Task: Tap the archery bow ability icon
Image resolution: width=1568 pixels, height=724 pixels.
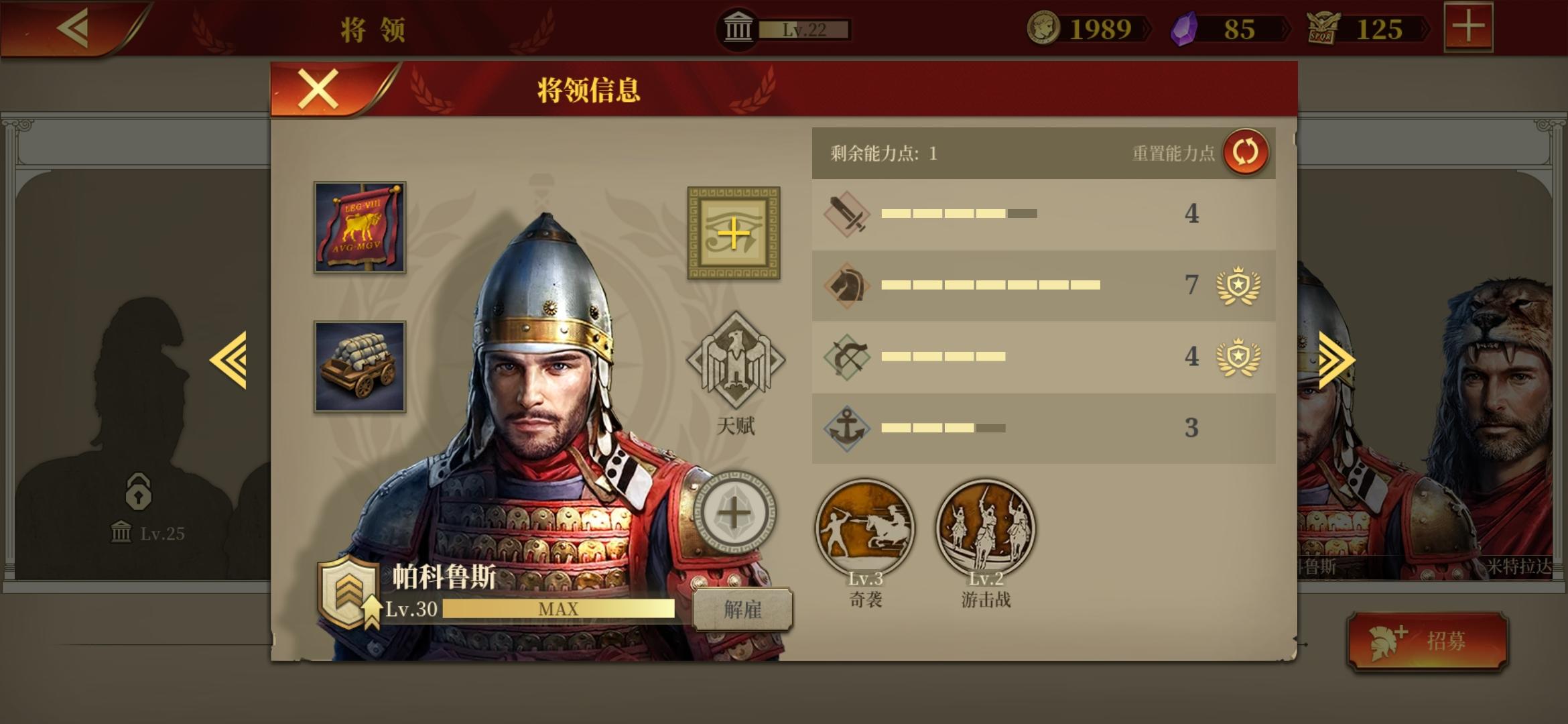Action: click(x=846, y=357)
